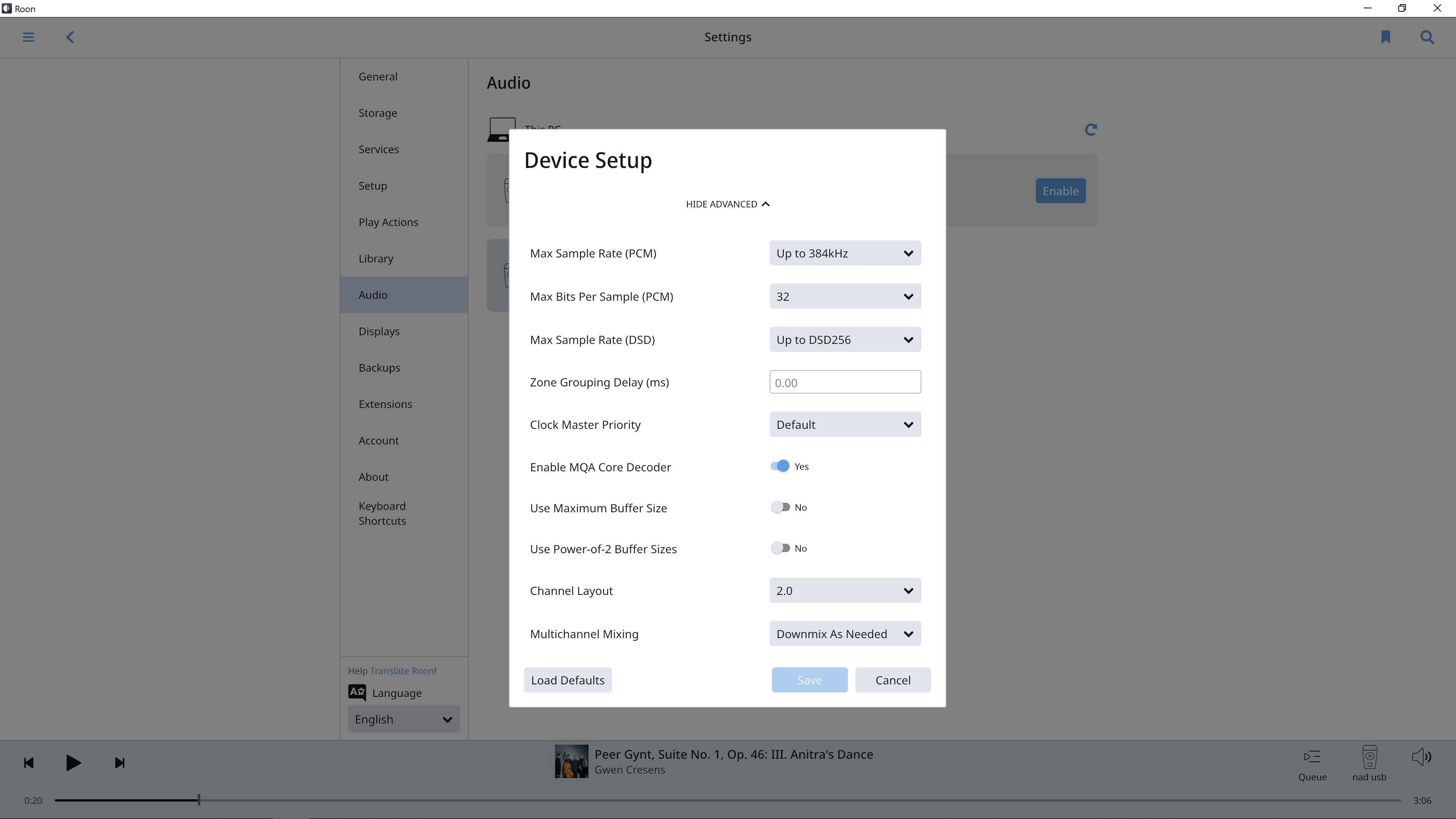The image size is (1456, 819).
Task: Enable Use Maximum Buffer Size
Action: click(781, 507)
